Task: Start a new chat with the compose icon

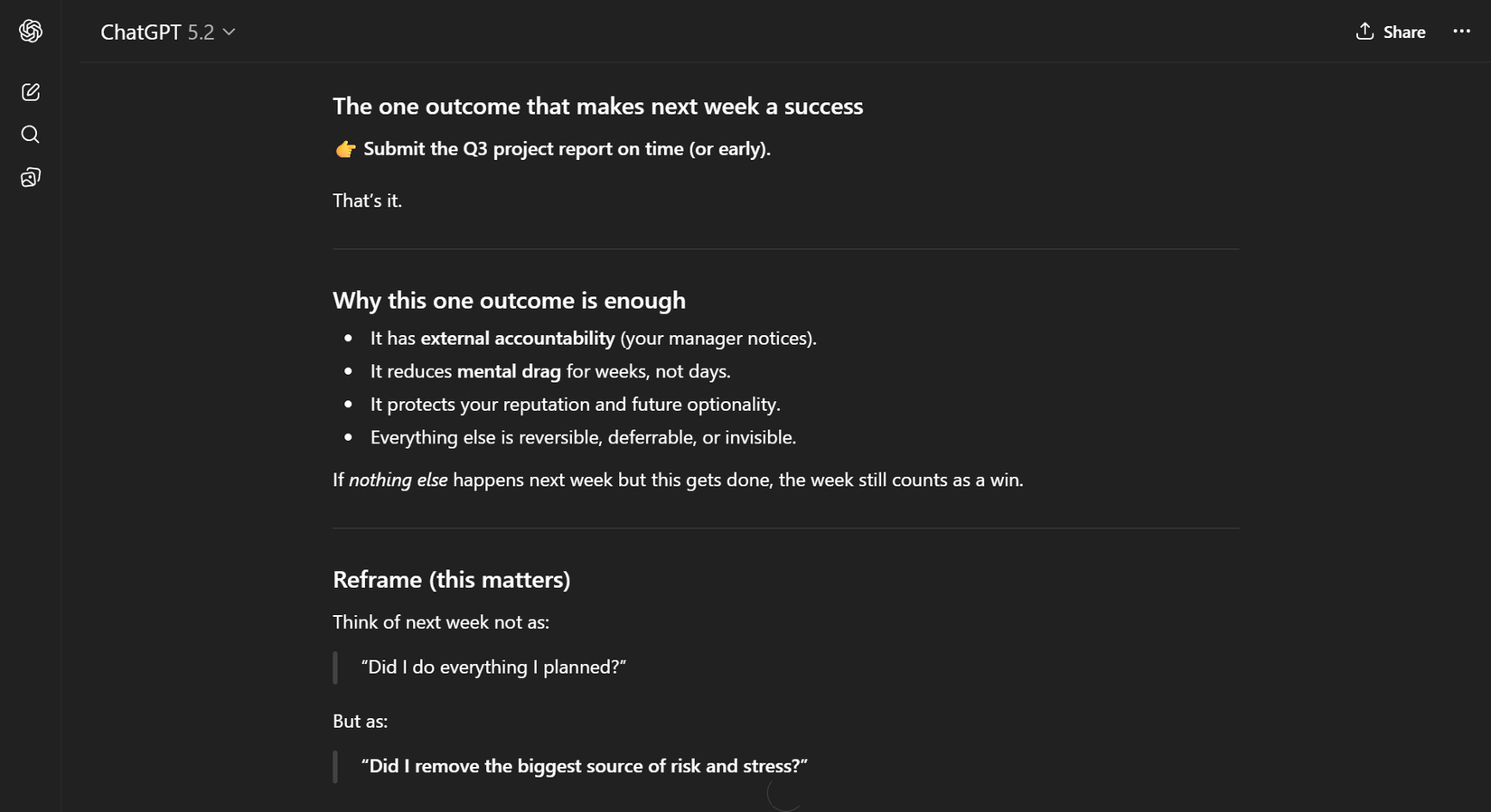Action: (x=30, y=91)
